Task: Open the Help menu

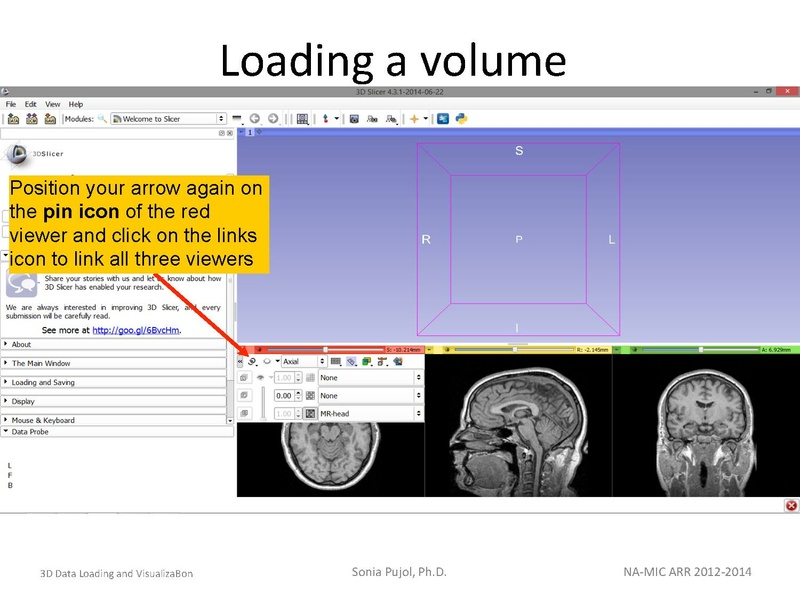Action: click(x=76, y=104)
